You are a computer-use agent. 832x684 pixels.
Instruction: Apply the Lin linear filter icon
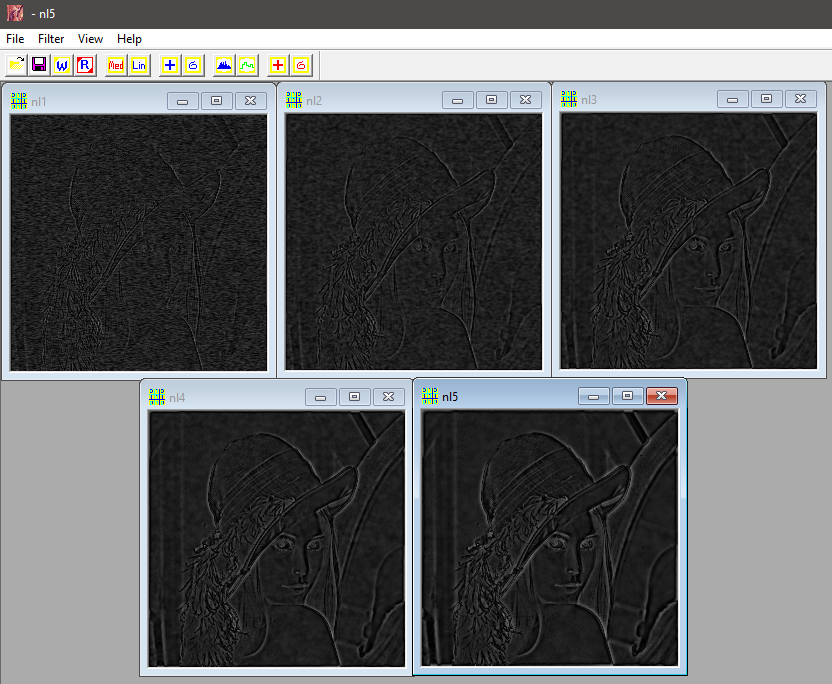tap(139, 65)
